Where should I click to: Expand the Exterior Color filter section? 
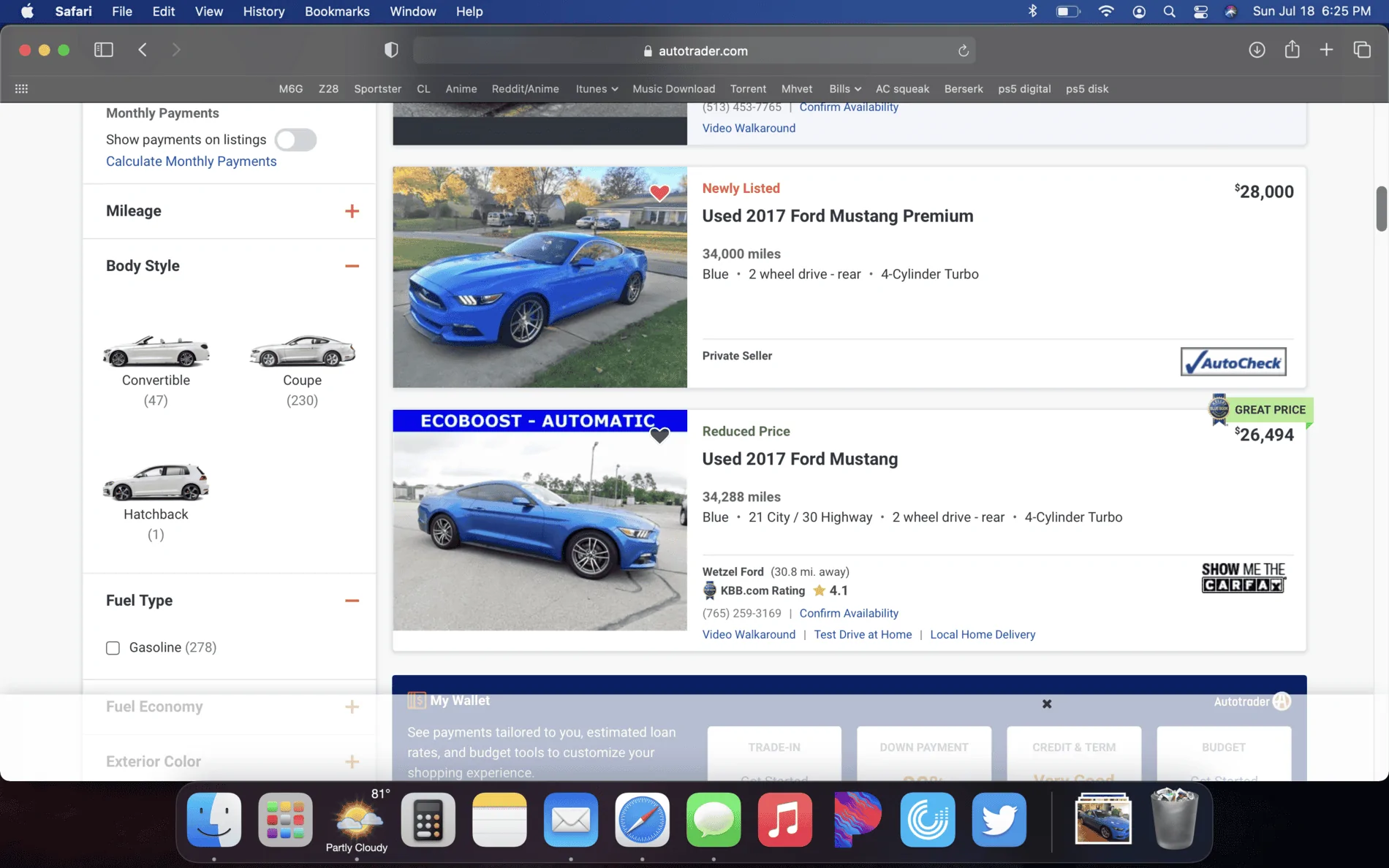coord(352,761)
